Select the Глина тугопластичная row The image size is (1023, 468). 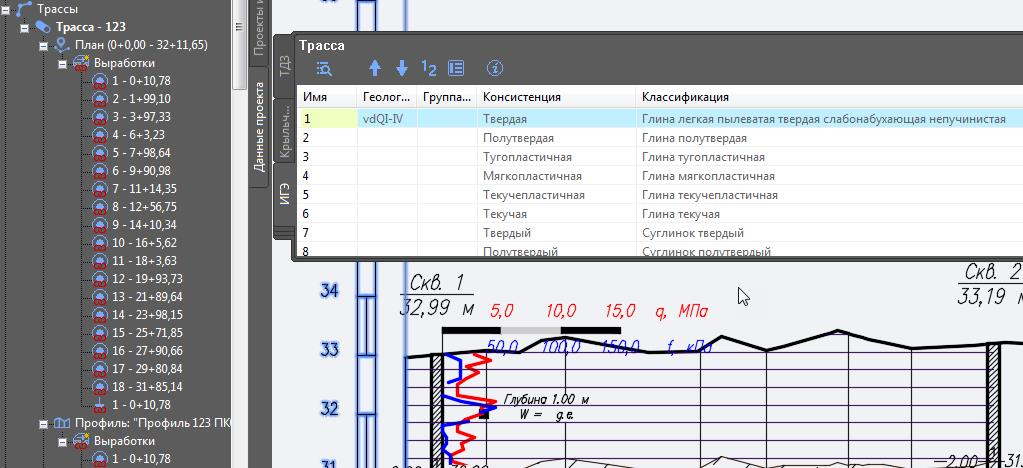click(702, 157)
